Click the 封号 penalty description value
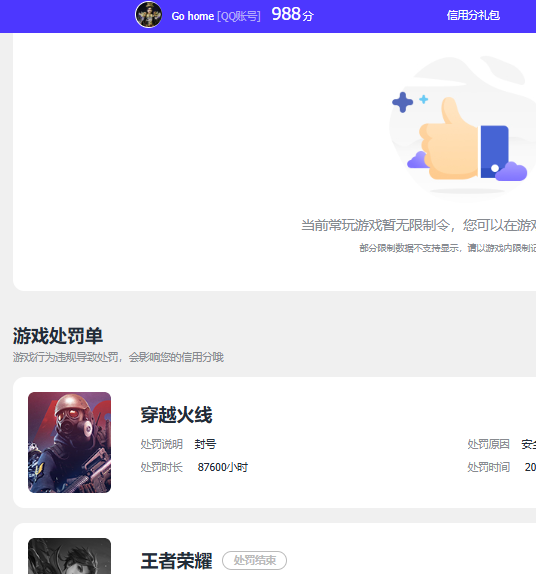Screen dimensions: 536x574 tap(205, 444)
